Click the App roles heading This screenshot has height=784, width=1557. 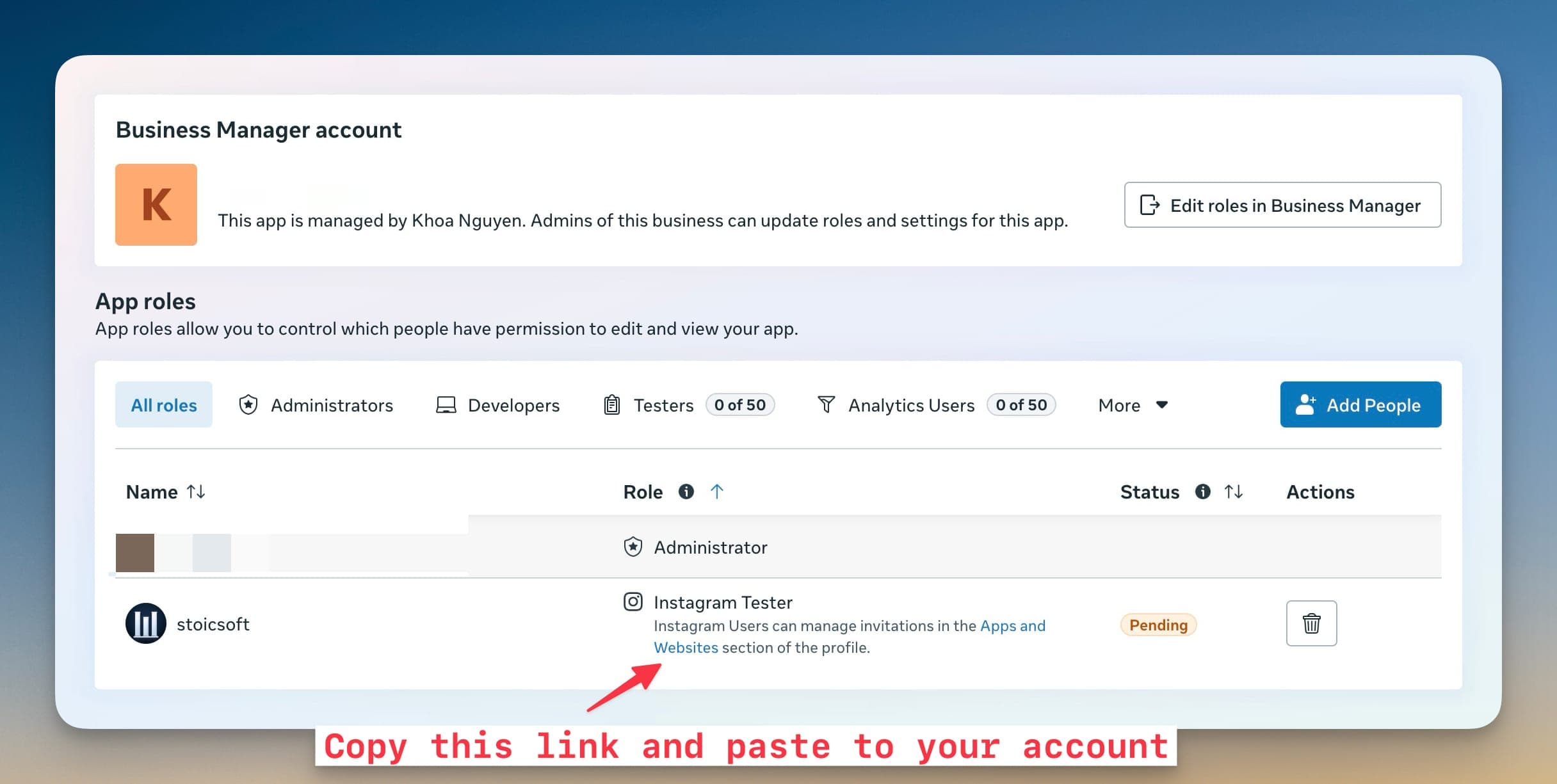pos(145,301)
